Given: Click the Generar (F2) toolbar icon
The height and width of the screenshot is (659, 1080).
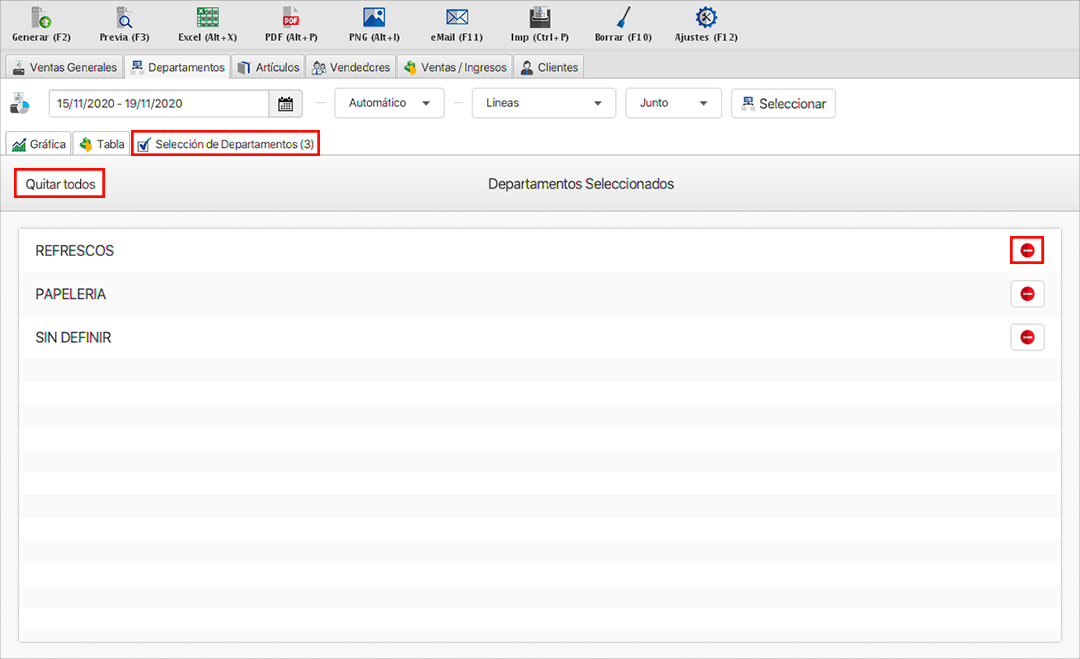Looking at the screenshot, I should pos(40,18).
